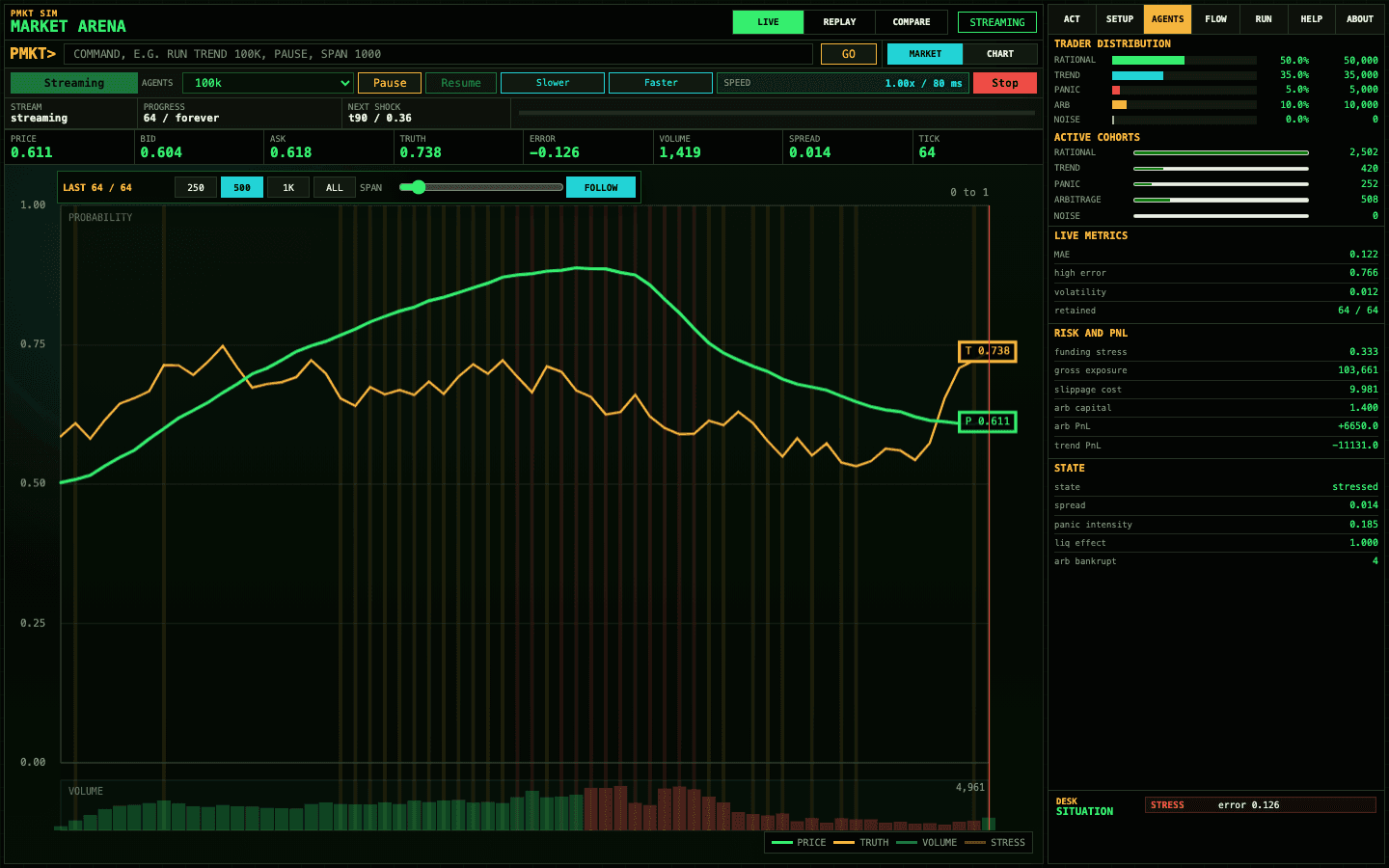Screen dimensions: 1389x868
Task: Open the HELP panel tab
Action: (x=1312, y=19)
